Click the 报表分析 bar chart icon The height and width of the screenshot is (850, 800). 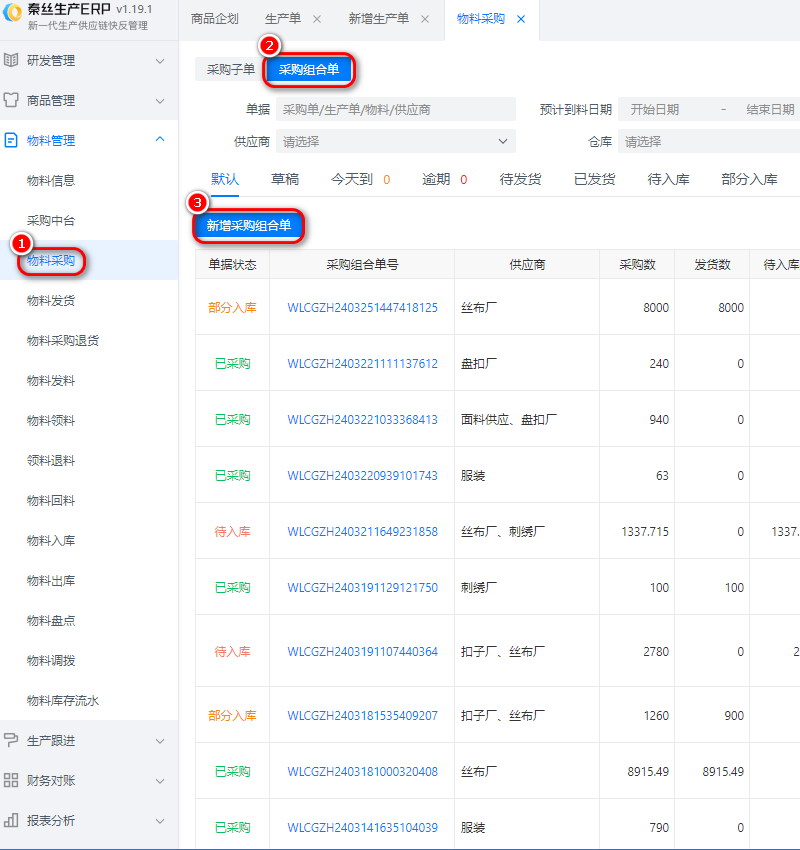click(12, 821)
